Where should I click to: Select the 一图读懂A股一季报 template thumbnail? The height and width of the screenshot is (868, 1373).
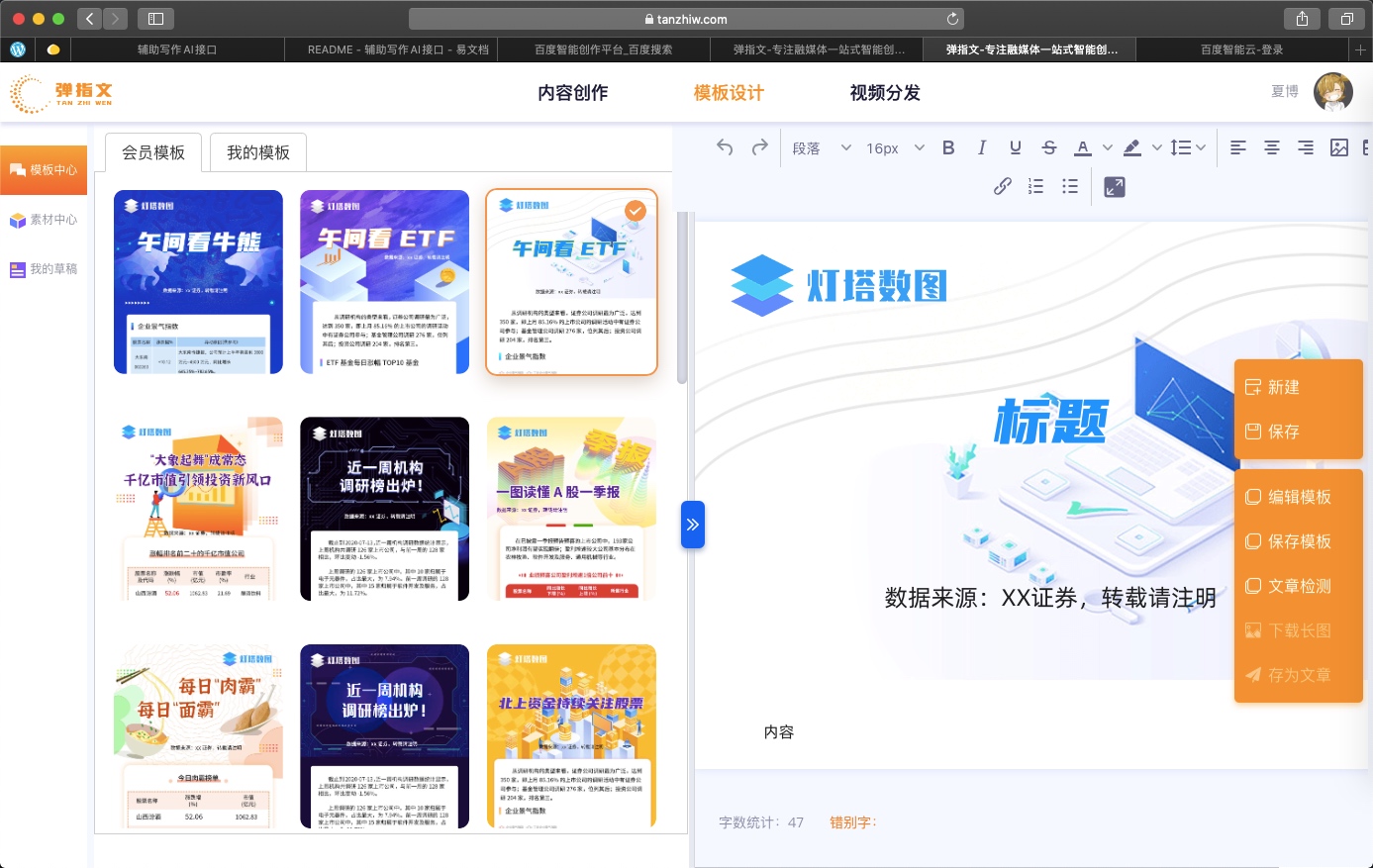pos(571,509)
